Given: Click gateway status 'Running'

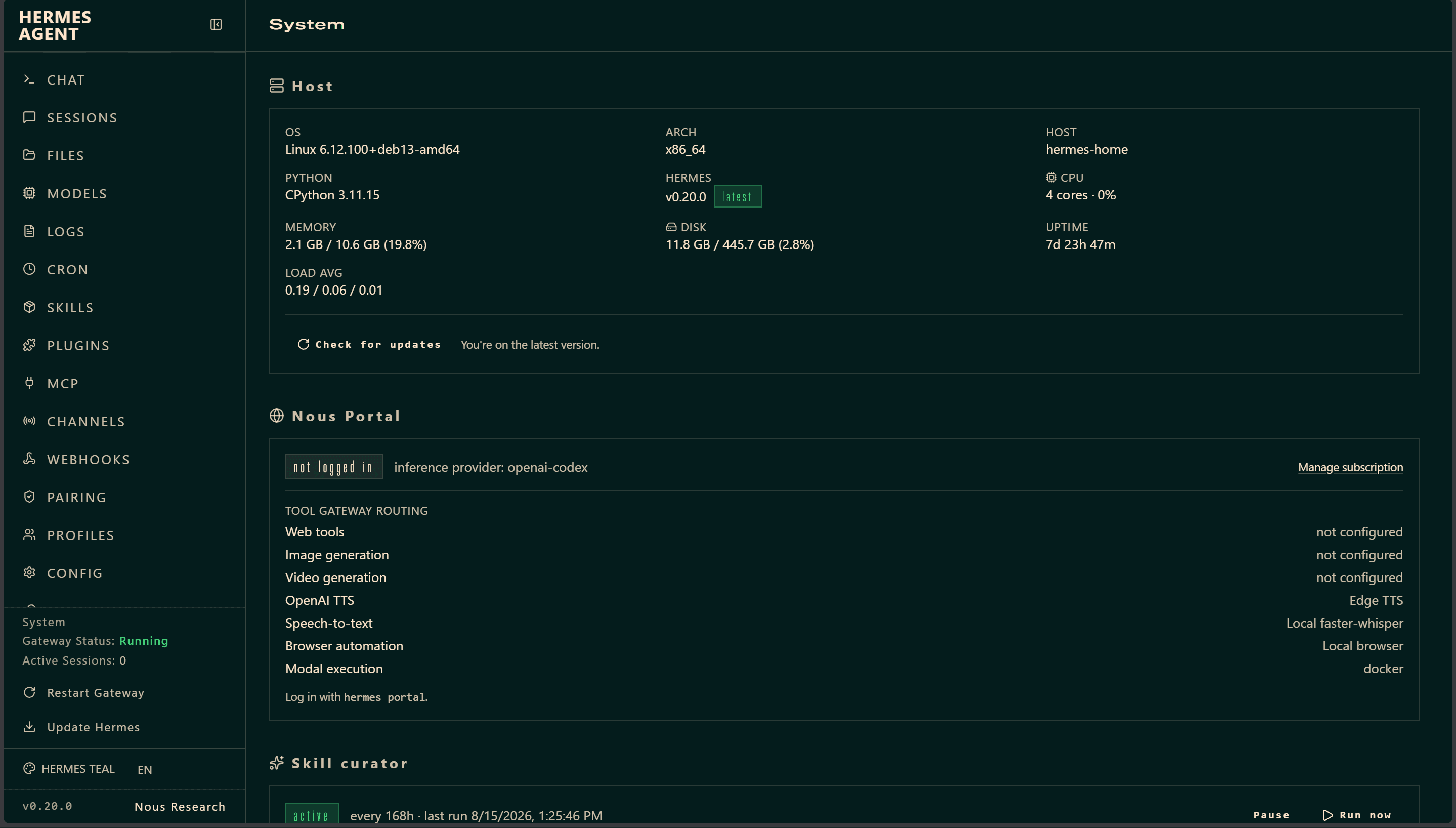Looking at the screenshot, I should pyautogui.click(x=144, y=640).
